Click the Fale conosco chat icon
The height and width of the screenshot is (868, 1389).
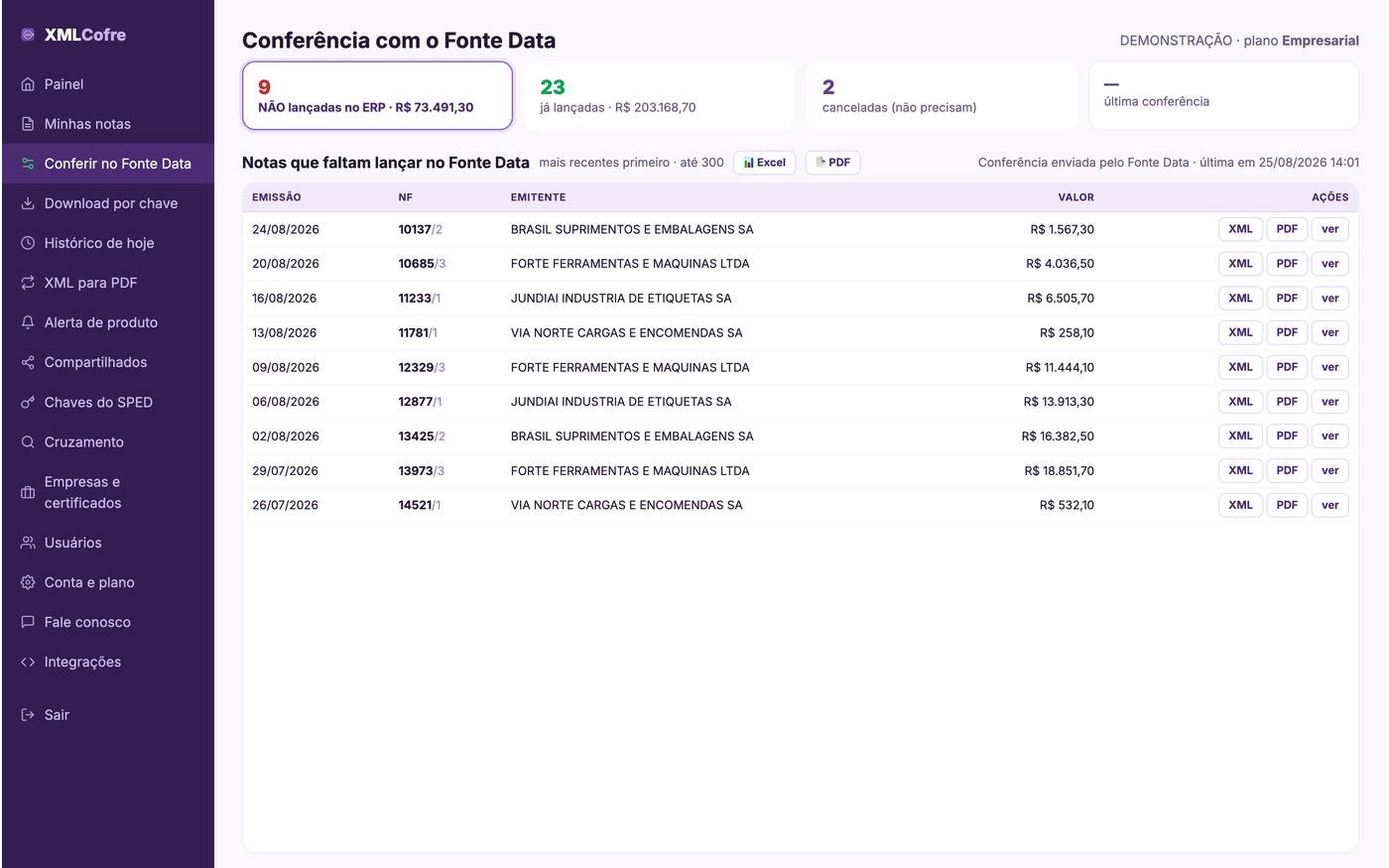coord(28,622)
